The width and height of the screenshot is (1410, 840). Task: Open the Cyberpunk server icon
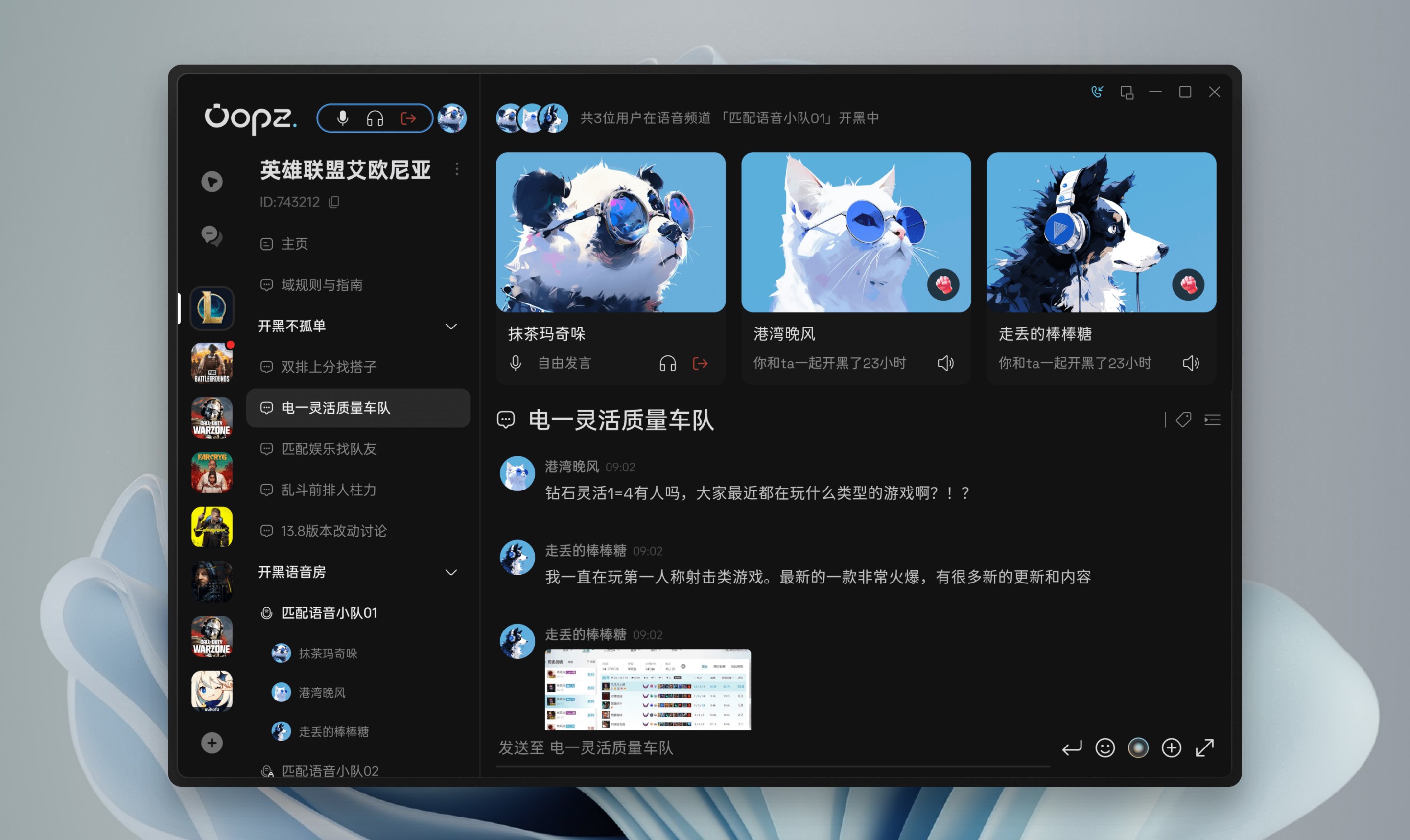(x=211, y=526)
